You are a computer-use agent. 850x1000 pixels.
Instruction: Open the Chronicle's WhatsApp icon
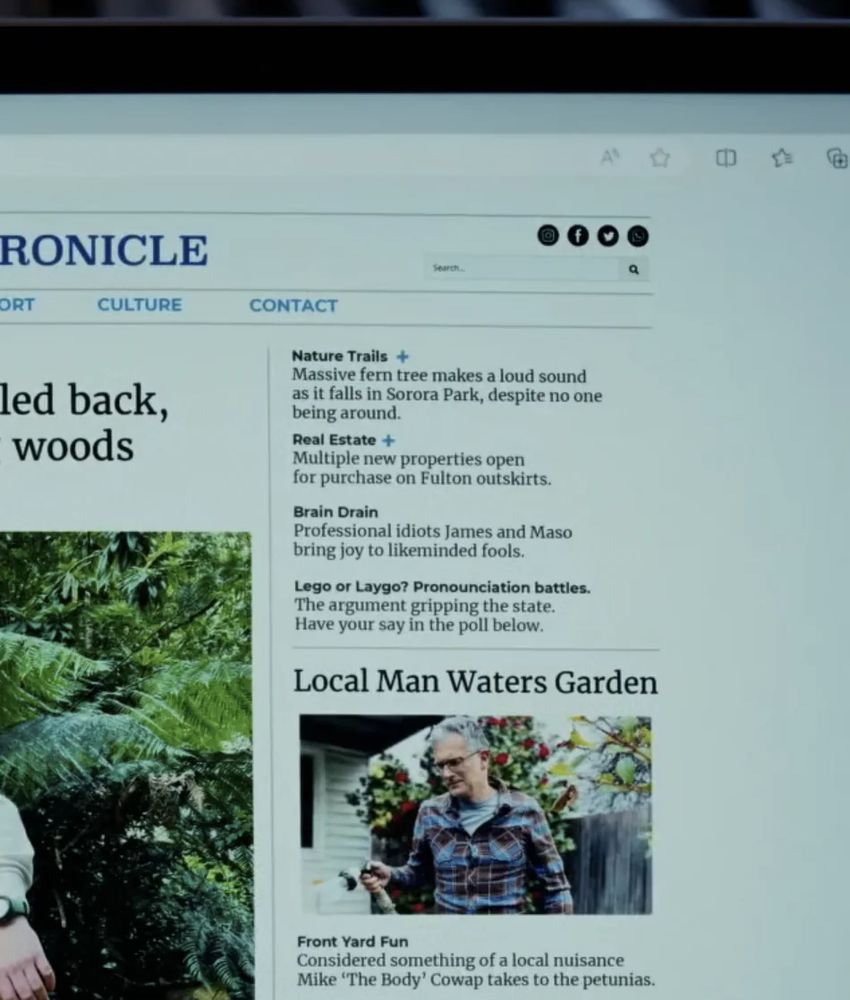point(638,236)
